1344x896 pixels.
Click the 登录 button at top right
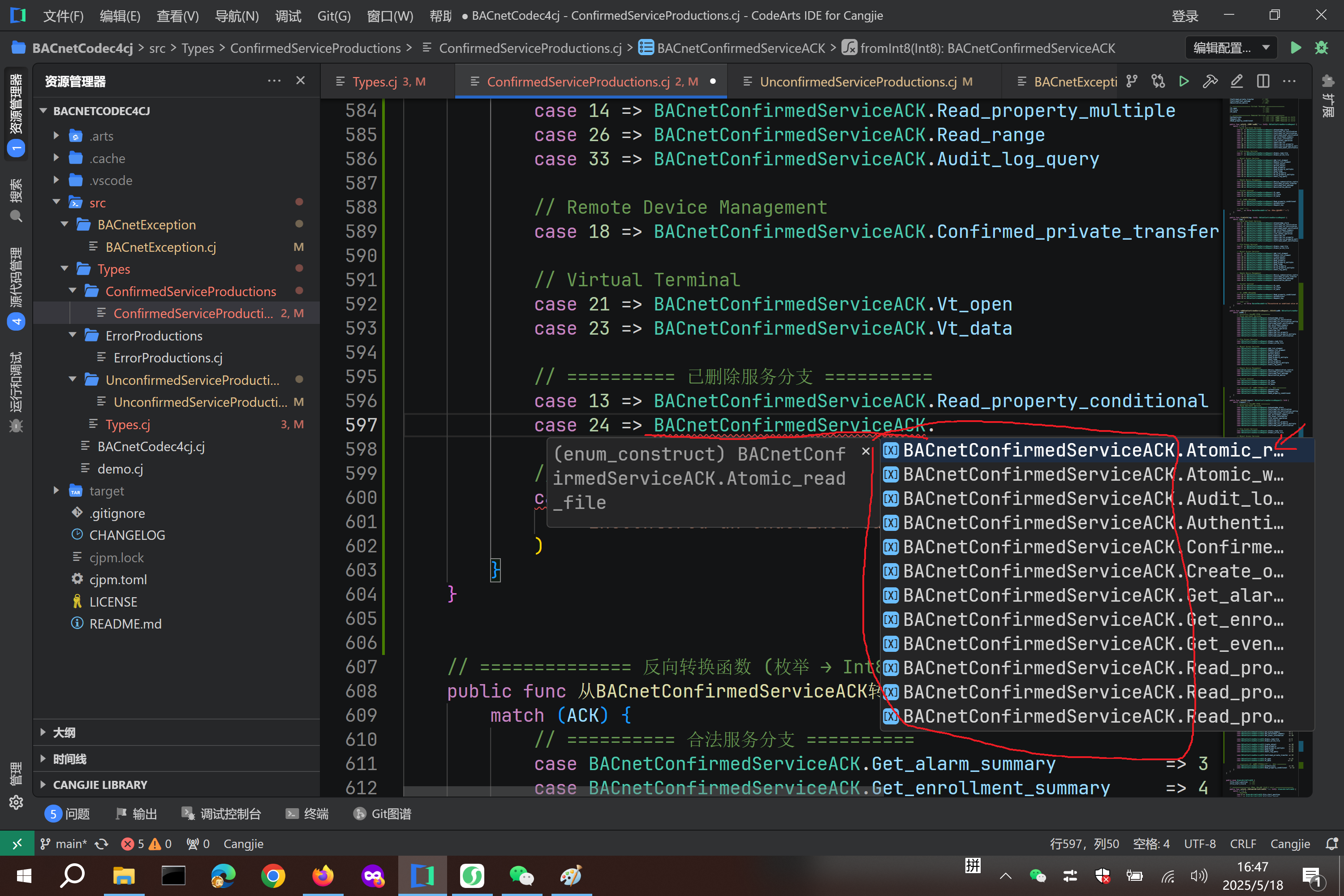tap(1185, 15)
